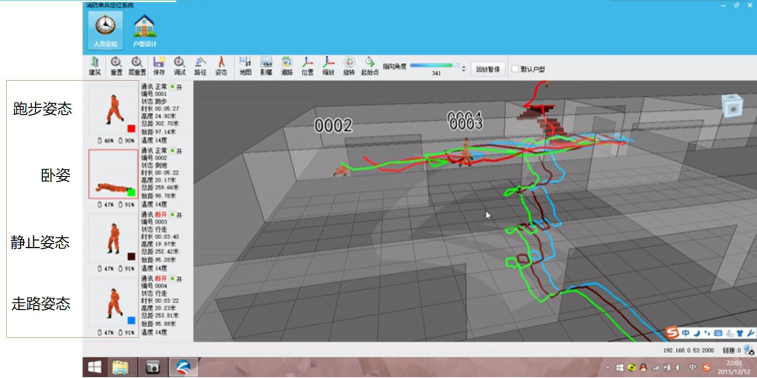Click the 重置 reset magnifier icon
The image size is (757, 378).
(x=116, y=66)
